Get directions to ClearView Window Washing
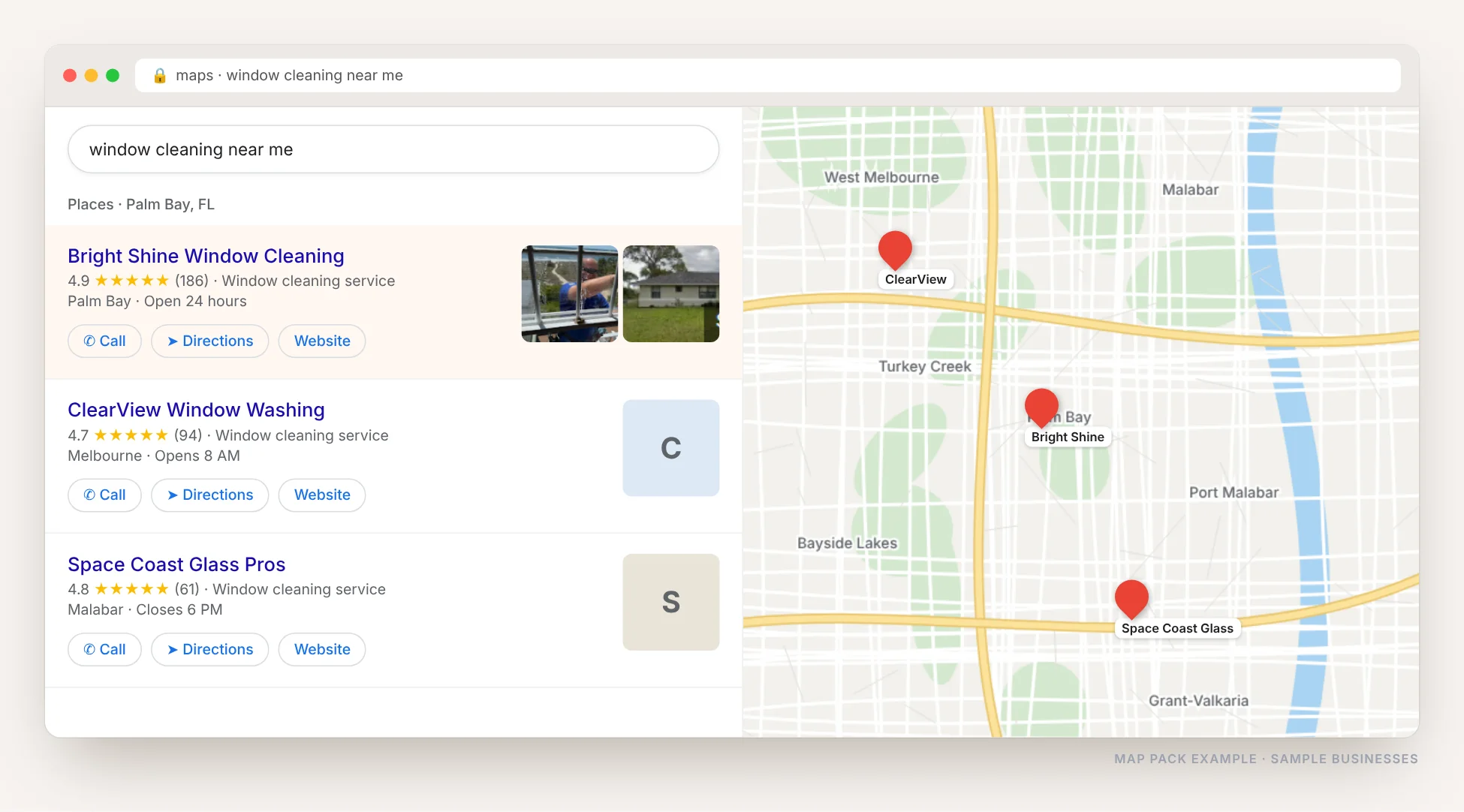This screenshot has height=812, width=1464. (x=210, y=495)
